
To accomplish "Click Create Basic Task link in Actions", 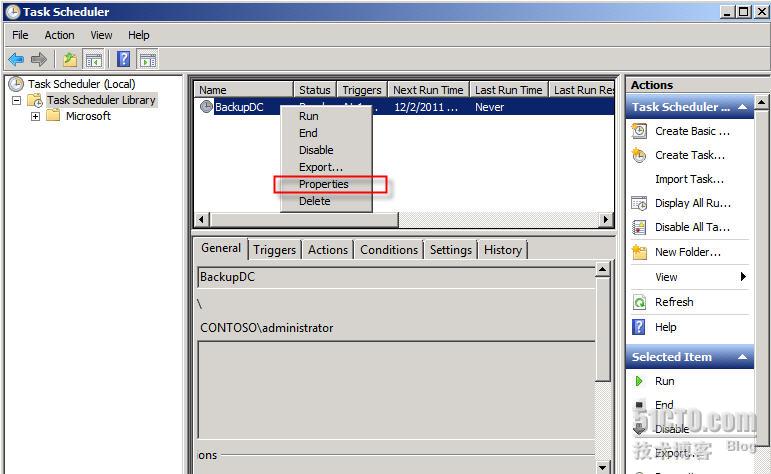I will [692, 131].
